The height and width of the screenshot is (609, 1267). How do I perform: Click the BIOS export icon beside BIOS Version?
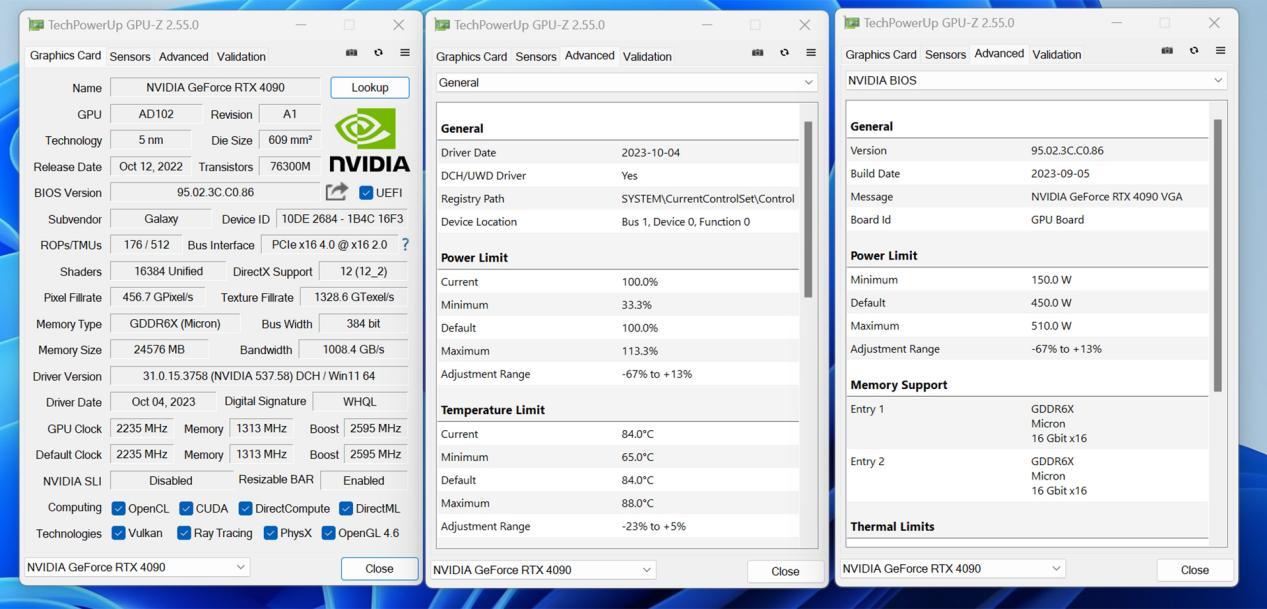click(x=337, y=192)
